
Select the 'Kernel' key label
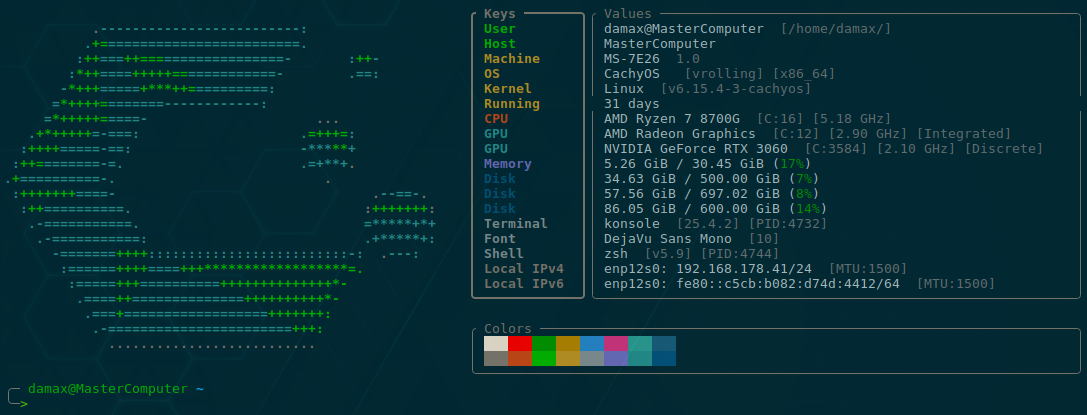[508, 89]
